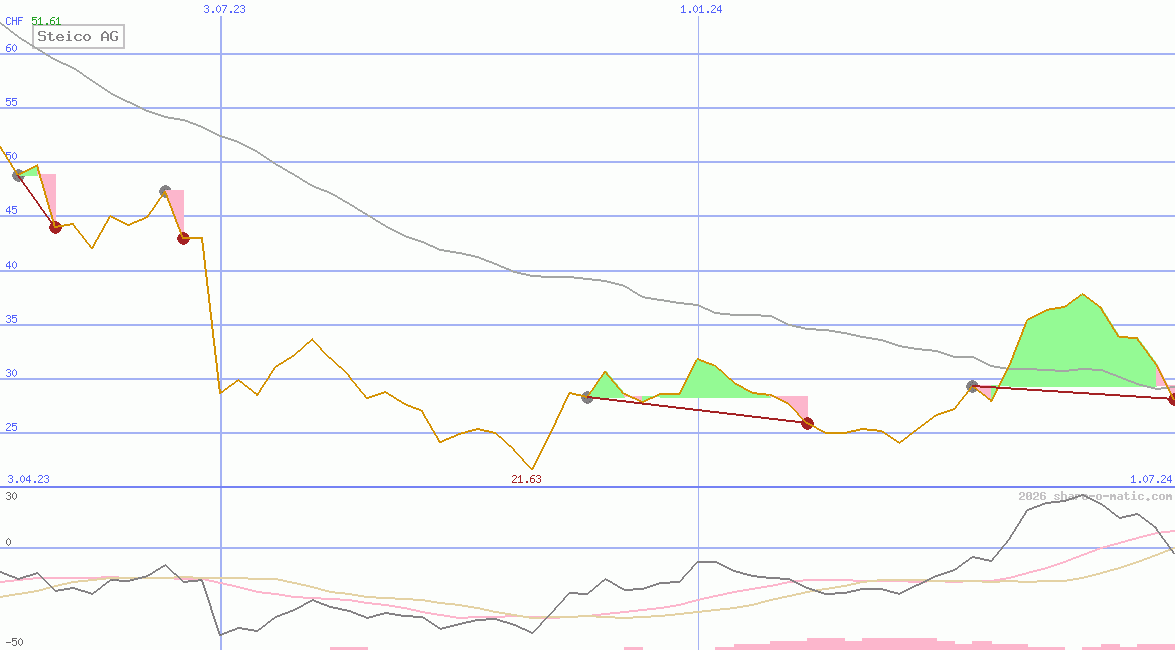Click the Steico AG title label

[x=78, y=37]
